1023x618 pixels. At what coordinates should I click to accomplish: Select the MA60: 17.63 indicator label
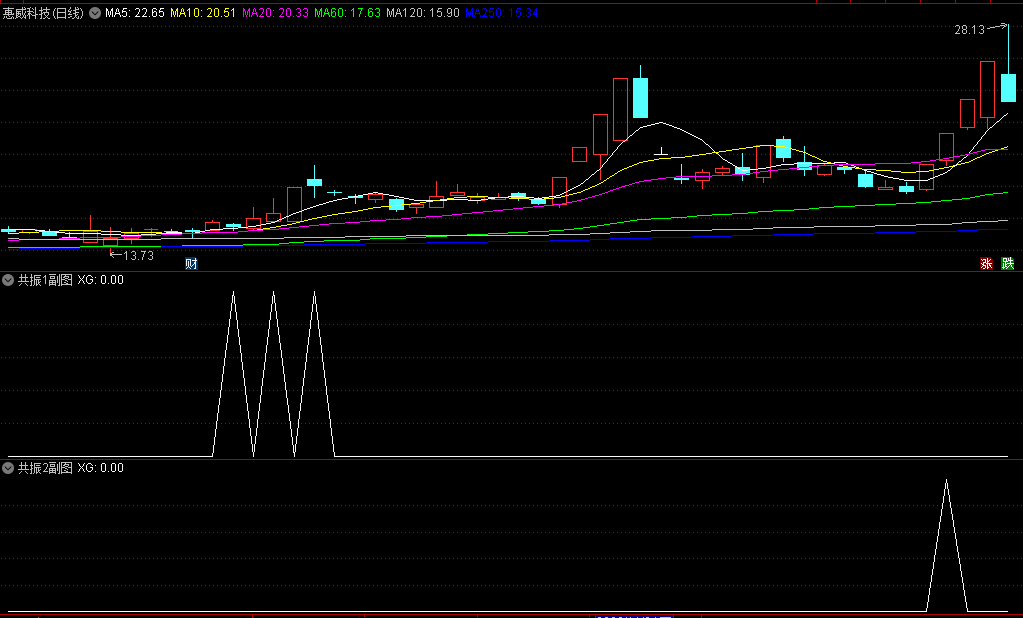[347, 13]
